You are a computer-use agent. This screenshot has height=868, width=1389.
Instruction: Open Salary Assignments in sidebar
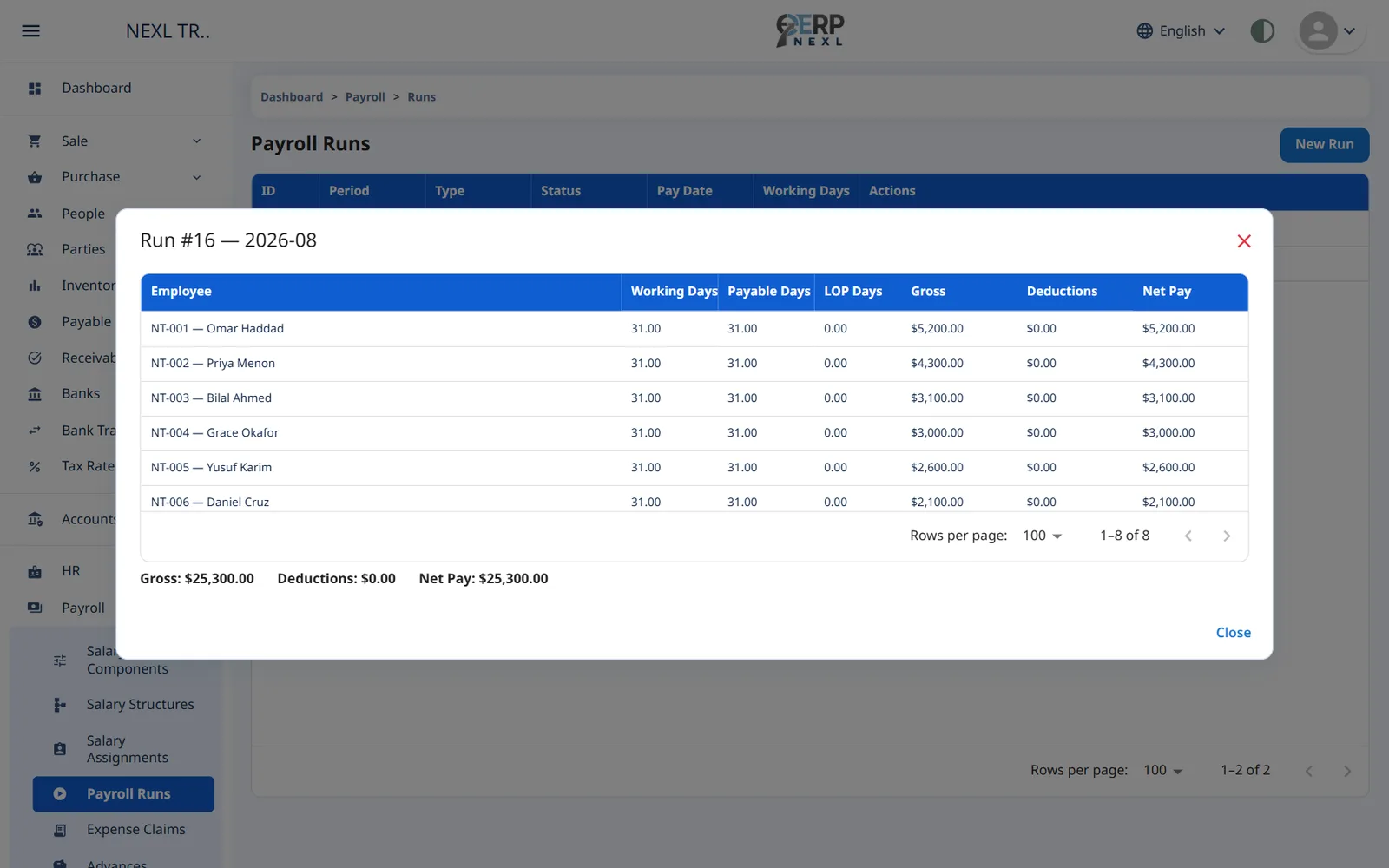(x=123, y=749)
